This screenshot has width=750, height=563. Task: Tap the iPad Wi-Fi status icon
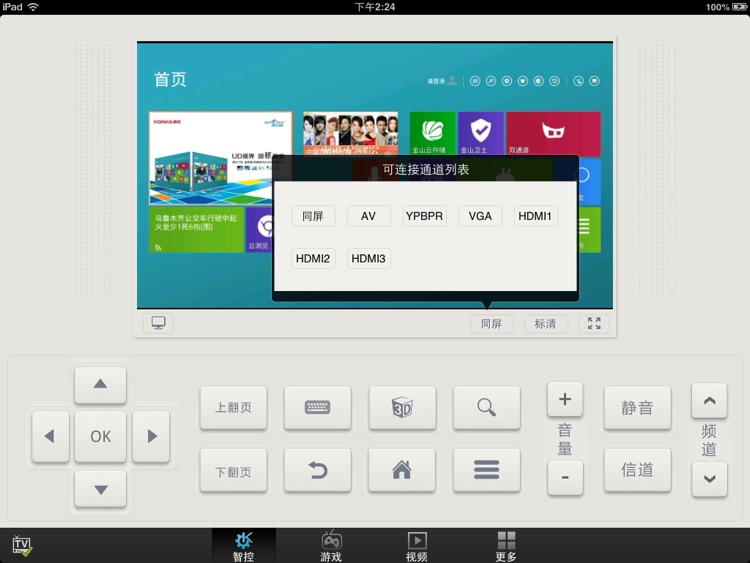(x=33, y=7)
